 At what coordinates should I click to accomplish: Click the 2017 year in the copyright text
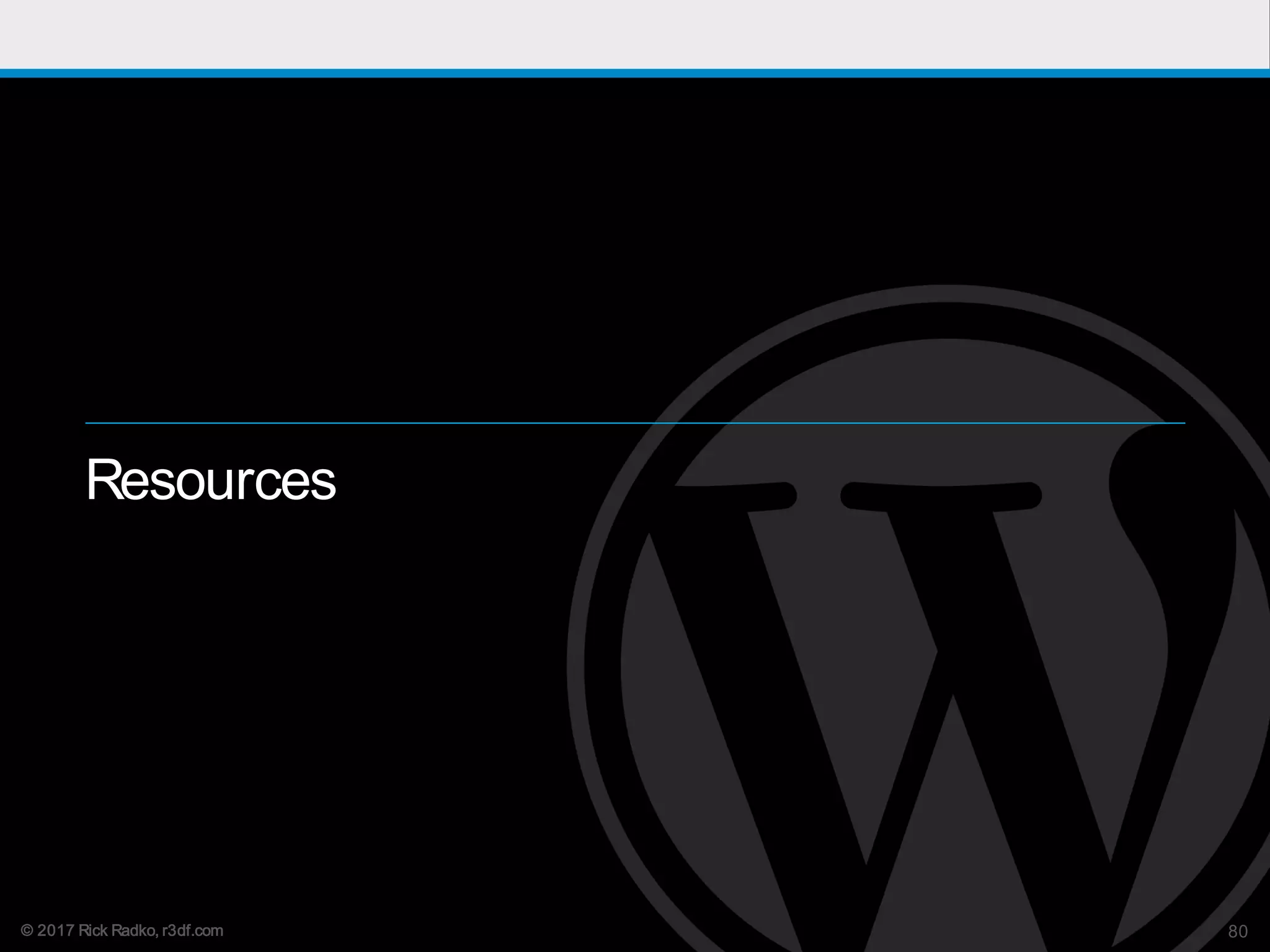pos(56,931)
